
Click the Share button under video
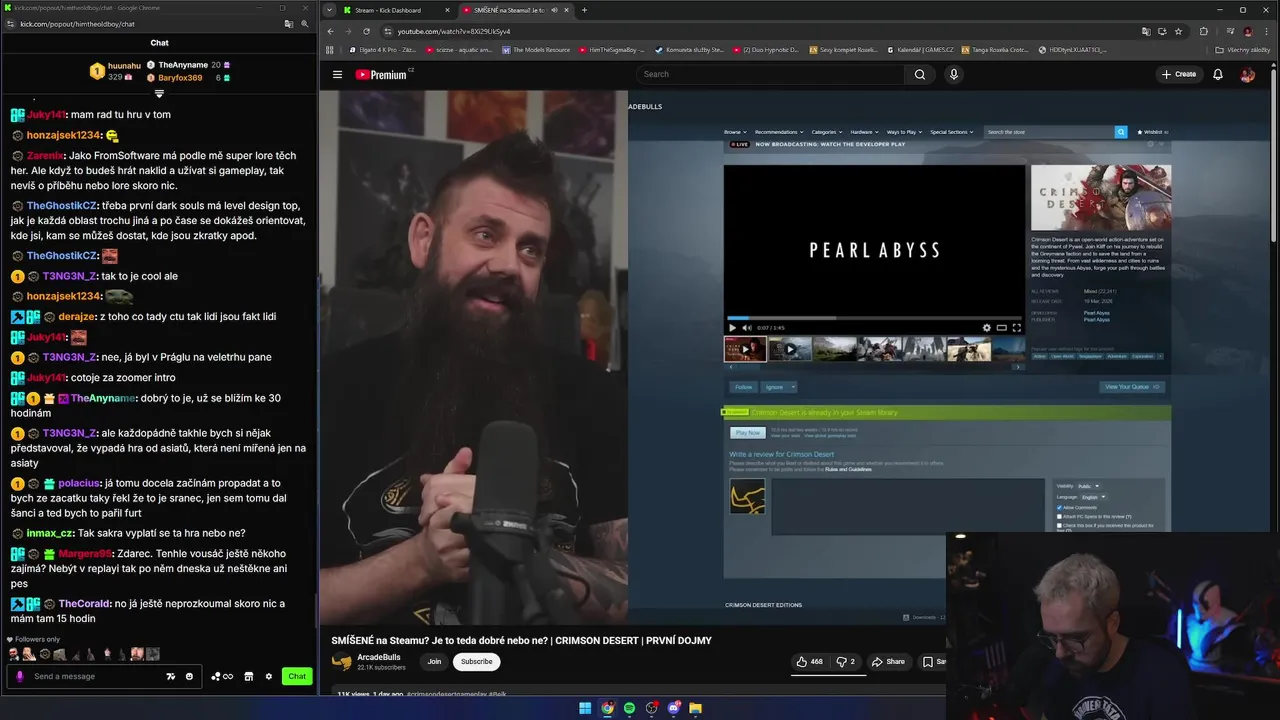888,661
